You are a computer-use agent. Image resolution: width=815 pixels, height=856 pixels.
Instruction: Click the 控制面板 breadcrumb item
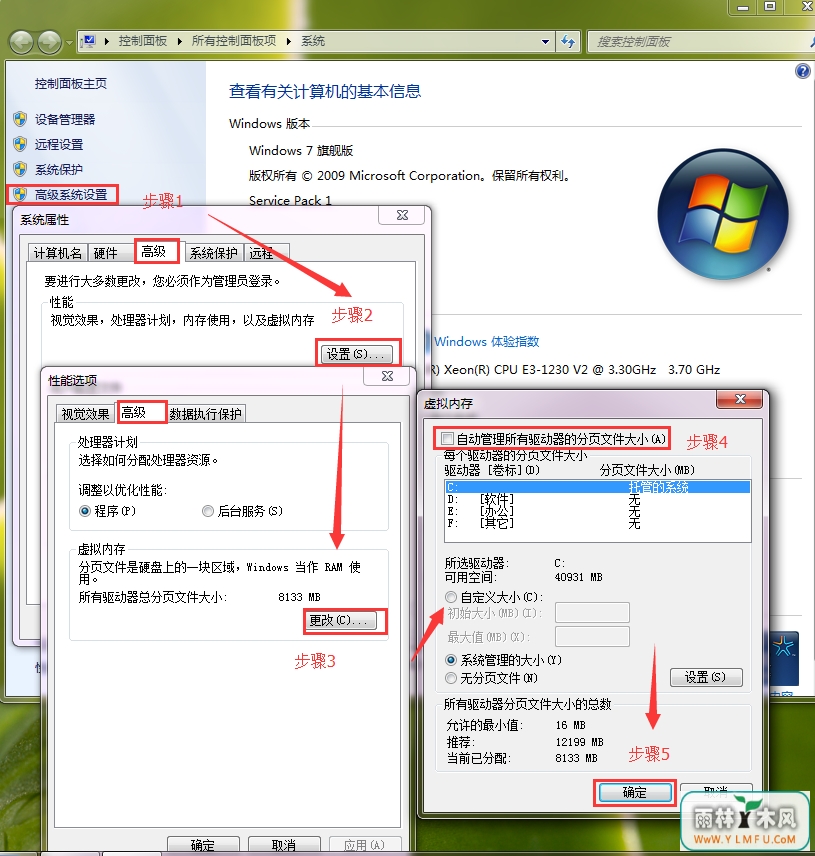click(x=142, y=41)
